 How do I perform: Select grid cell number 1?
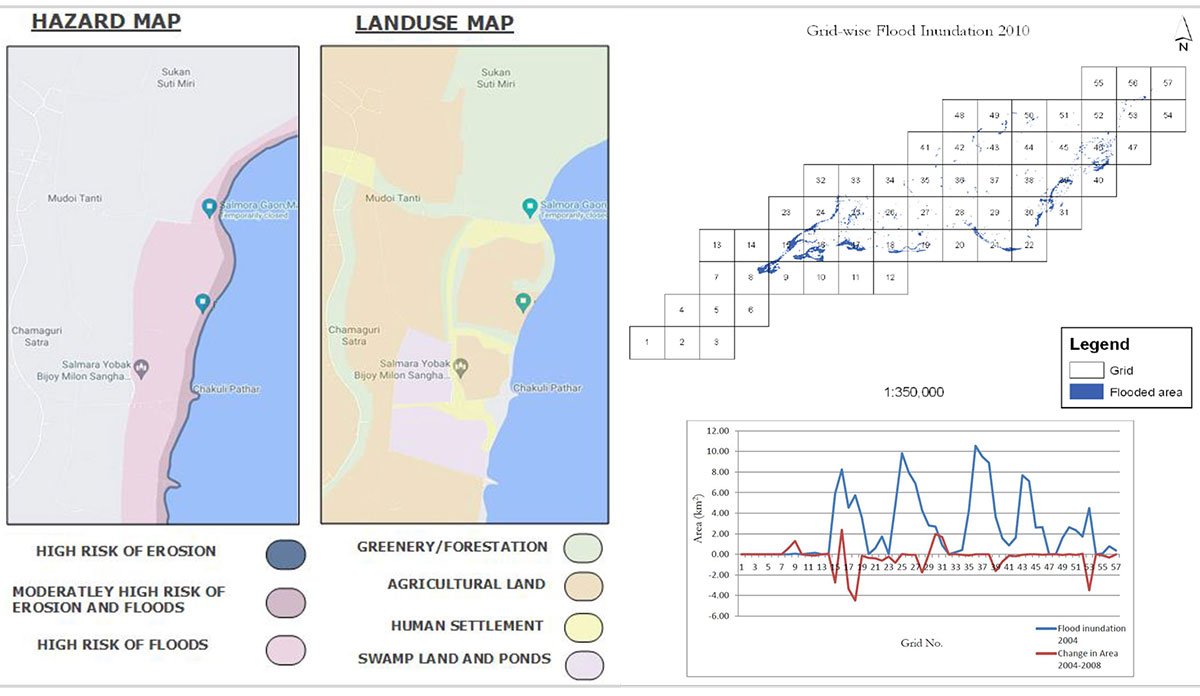[x=647, y=343]
